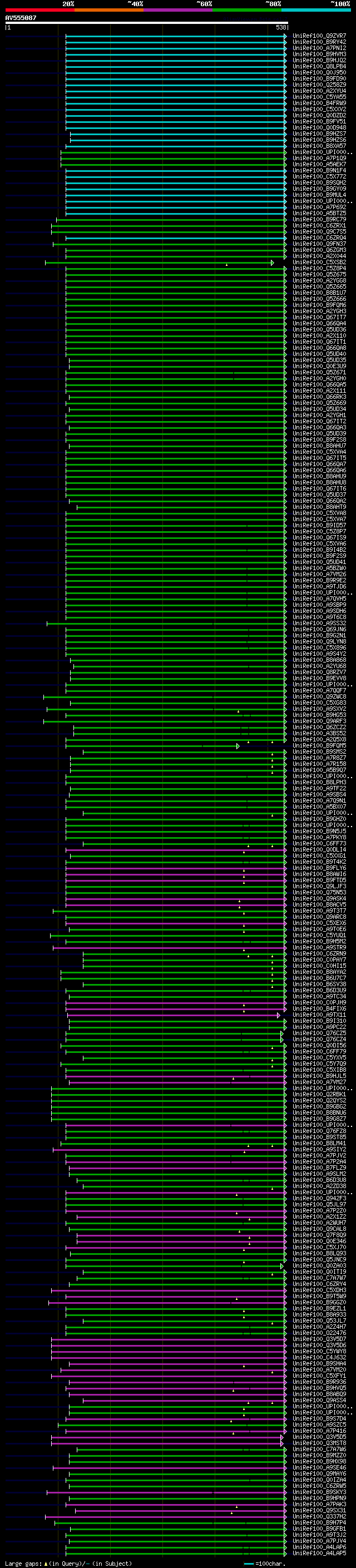
Task: Click the query end position 538
Action: point(280,27)
